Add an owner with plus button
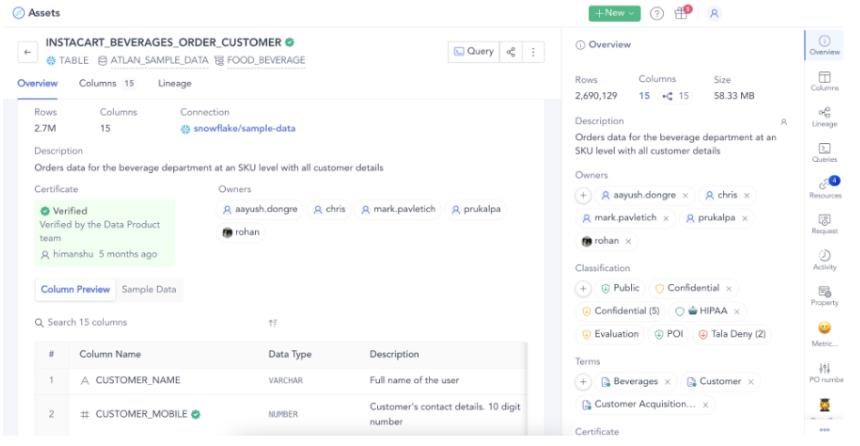The image size is (860, 446). pos(583,195)
